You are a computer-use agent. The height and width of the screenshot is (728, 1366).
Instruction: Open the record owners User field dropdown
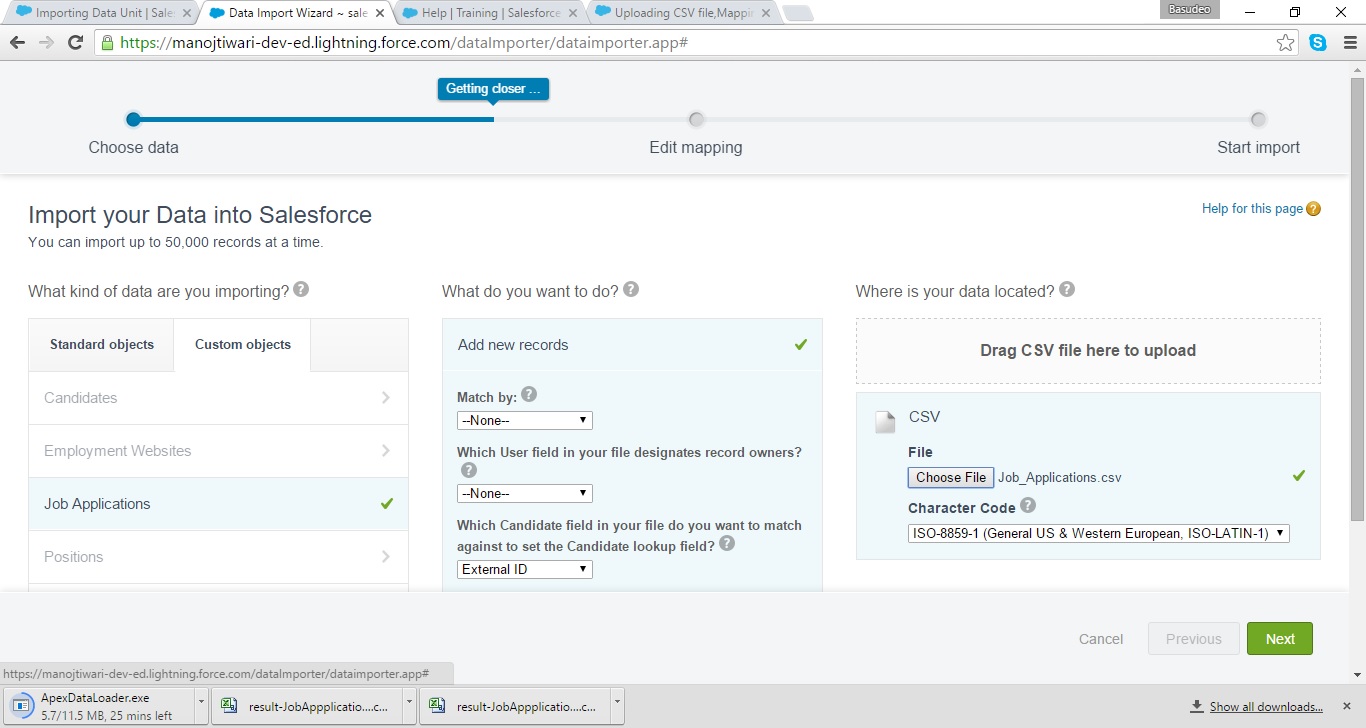click(525, 494)
